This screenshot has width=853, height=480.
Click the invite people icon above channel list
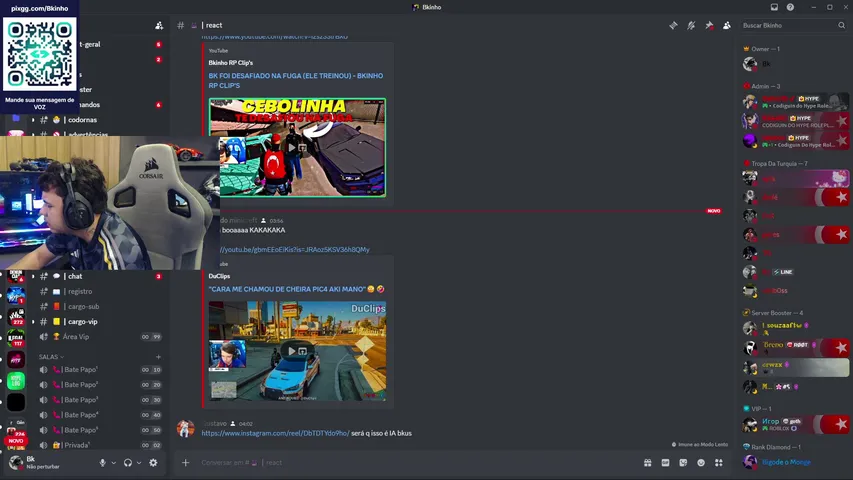tap(159, 26)
